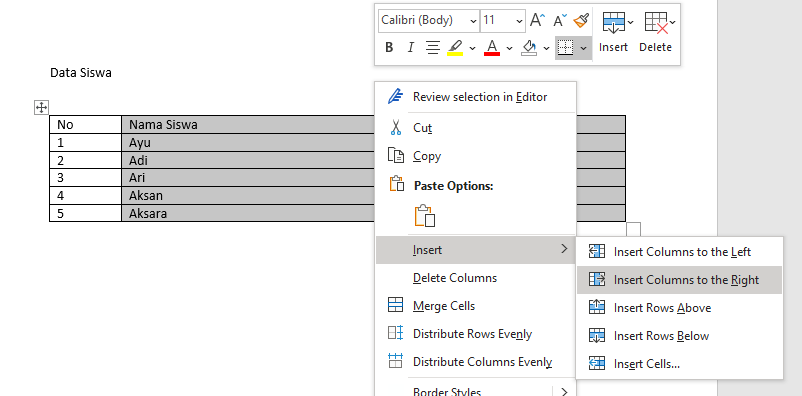Click the table cell containing Aksara
The width and height of the screenshot is (802, 396).
(248, 213)
